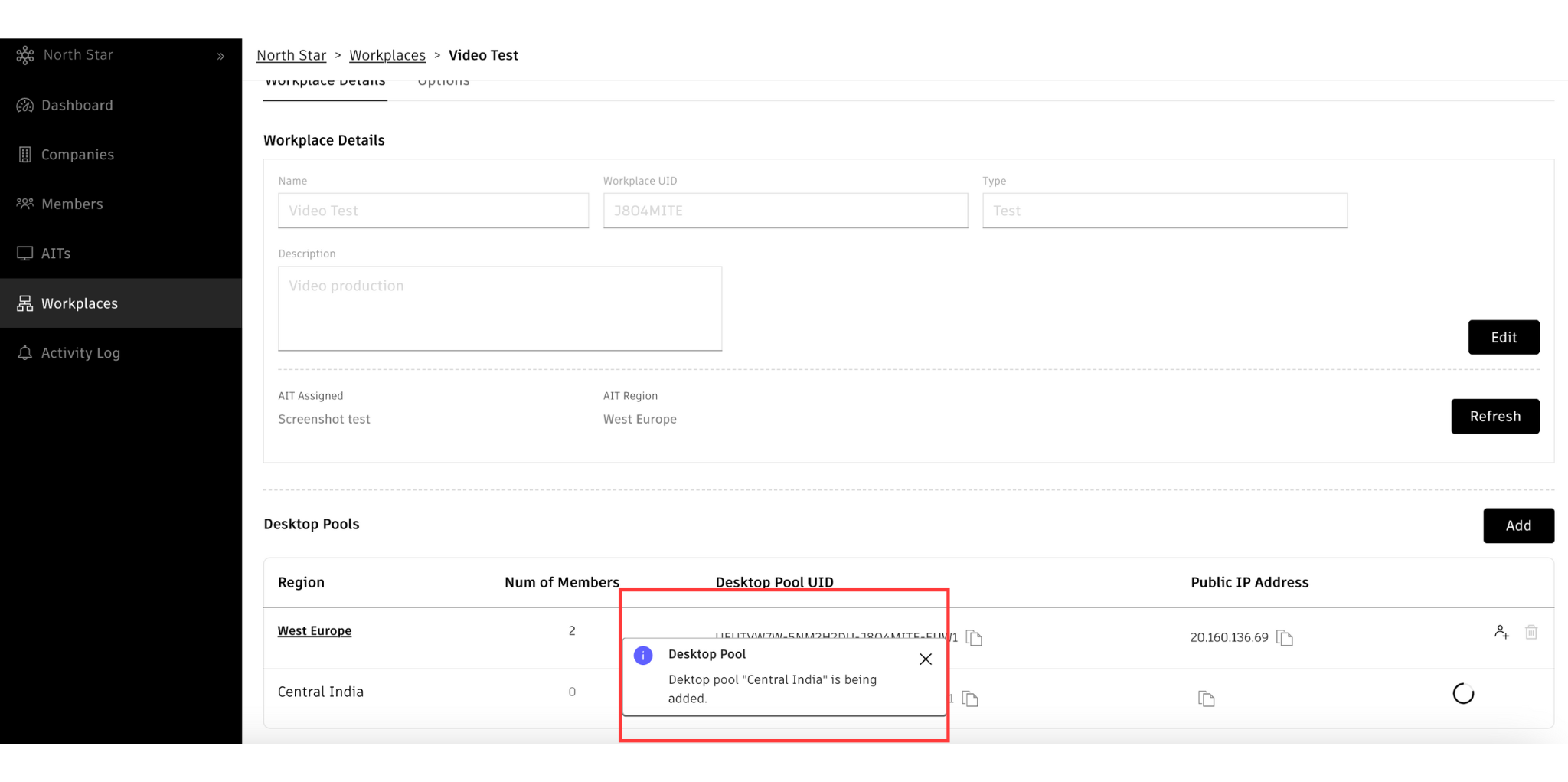Viewport: 1568px width, 782px height.
Task: Click the info icon in notification
Action: coord(643,655)
